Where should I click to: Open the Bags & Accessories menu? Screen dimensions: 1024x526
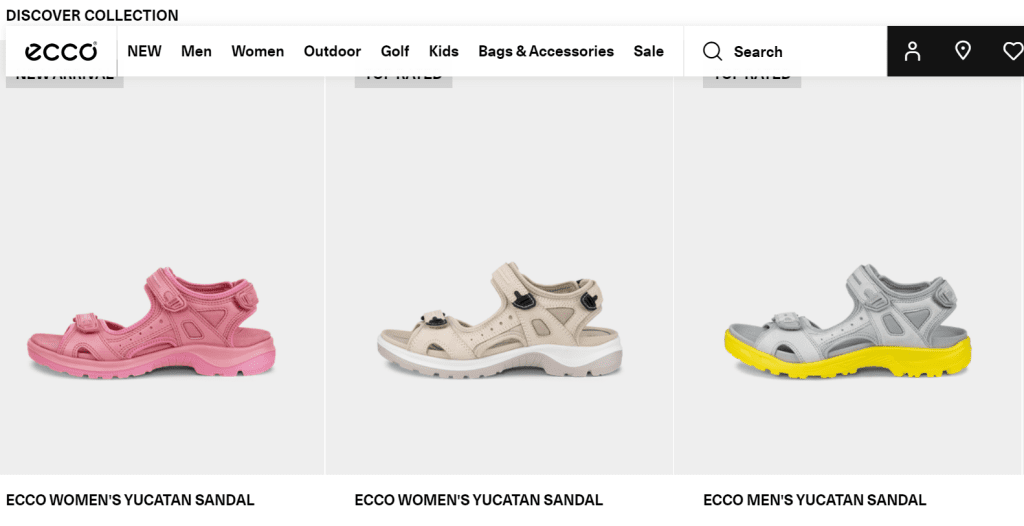pos(546,51)
